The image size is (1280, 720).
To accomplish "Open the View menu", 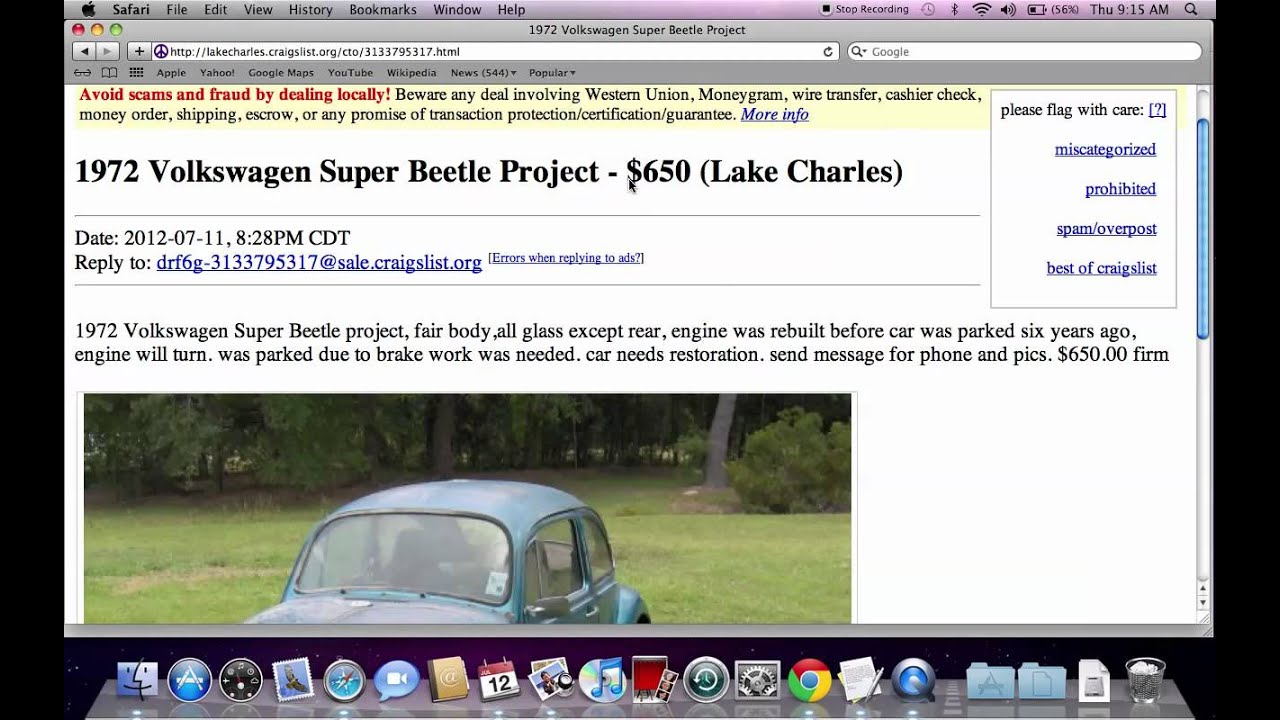I will coord(258,10).
